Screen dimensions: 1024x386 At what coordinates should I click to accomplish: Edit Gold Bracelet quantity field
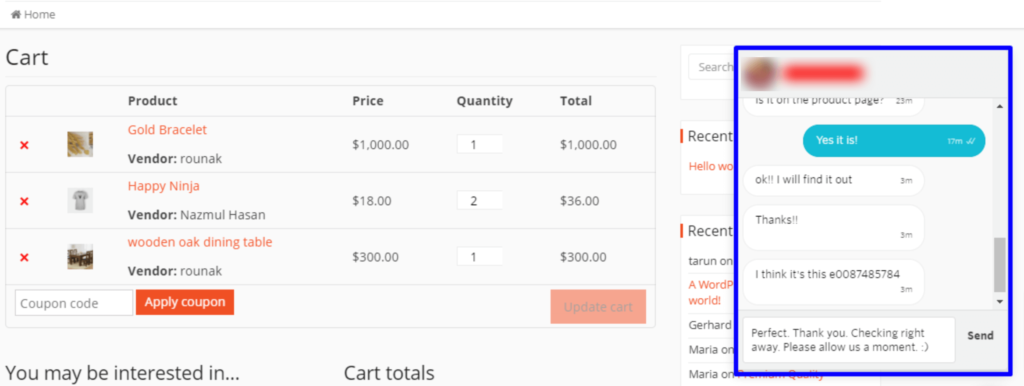(x=479, y=144)
